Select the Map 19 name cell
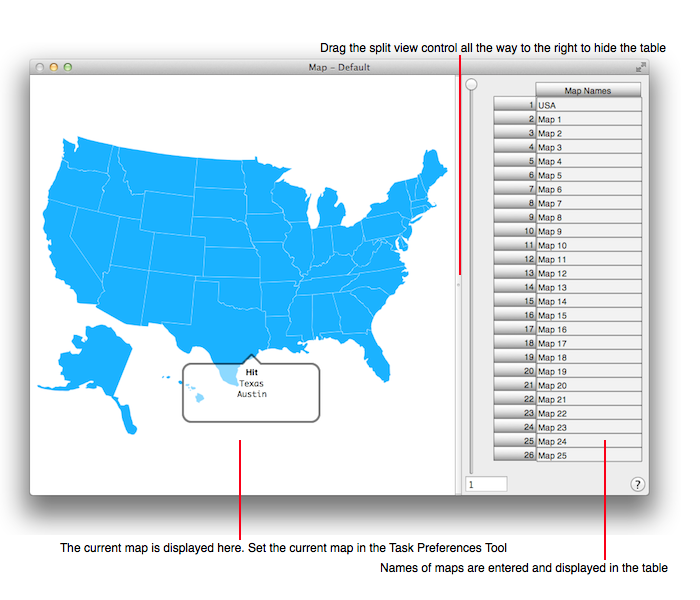Viewport: 700px width, 600px height. 588,371
